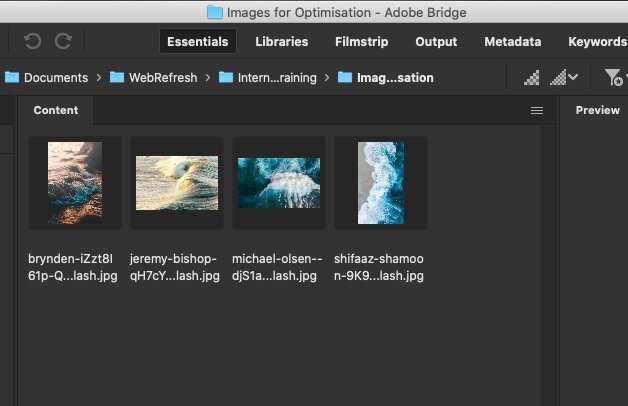This screenshot has width=628, height=406.
Task: Select the Preview panel tab
Action: [597, 111]
